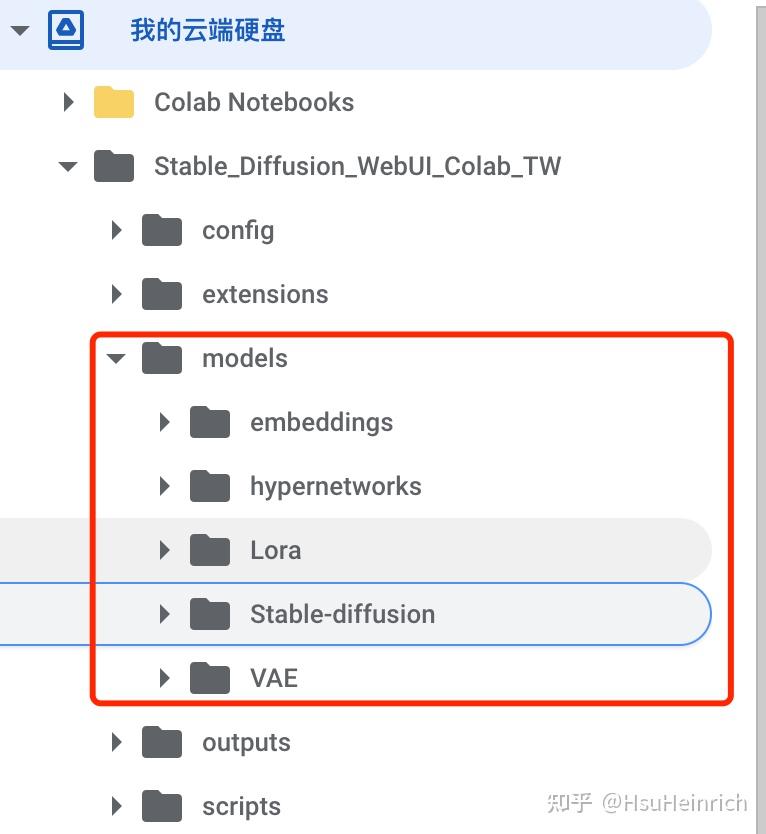Click the embeddings folder icon

coord(210,422)
